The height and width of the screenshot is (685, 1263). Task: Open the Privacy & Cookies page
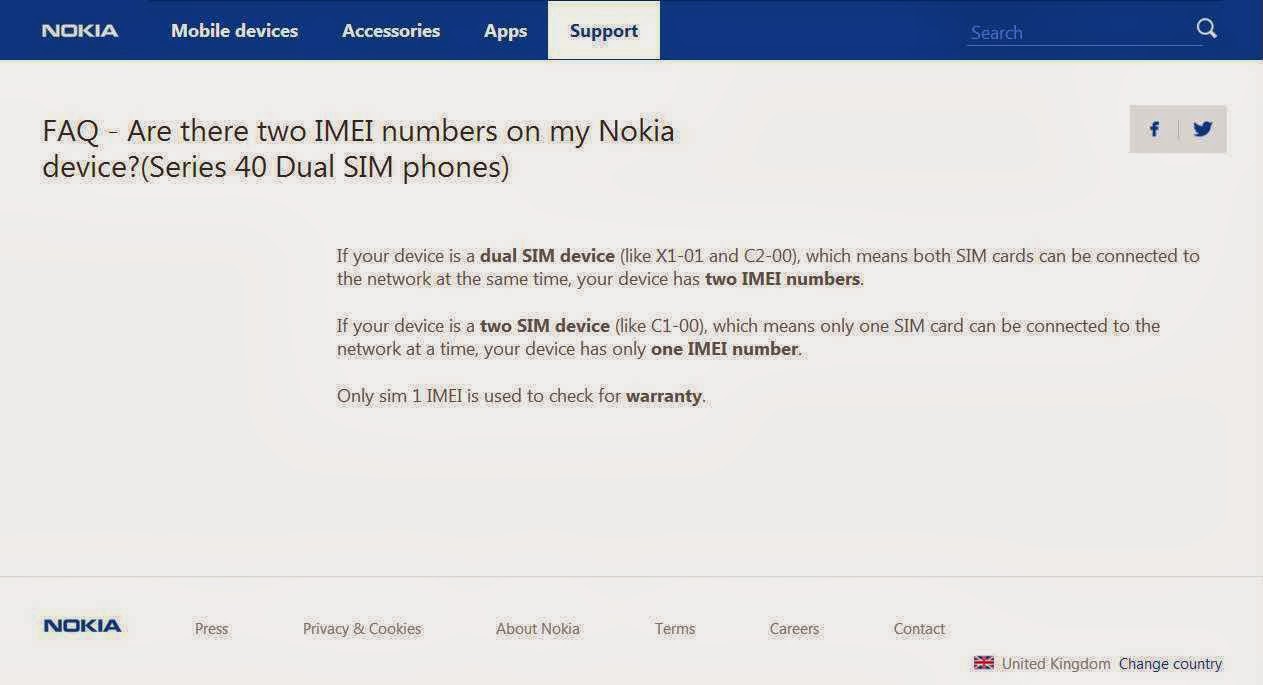361,628
